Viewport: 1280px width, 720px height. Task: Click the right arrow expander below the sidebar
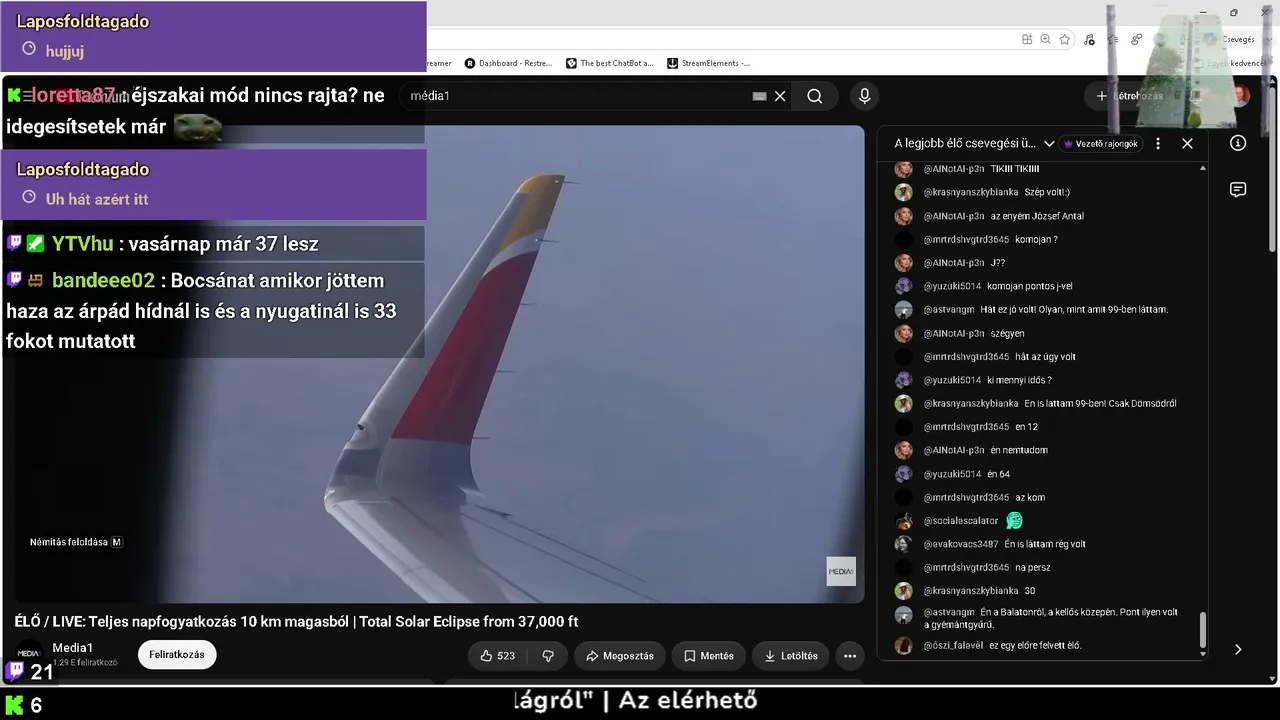click(1238, 649)
